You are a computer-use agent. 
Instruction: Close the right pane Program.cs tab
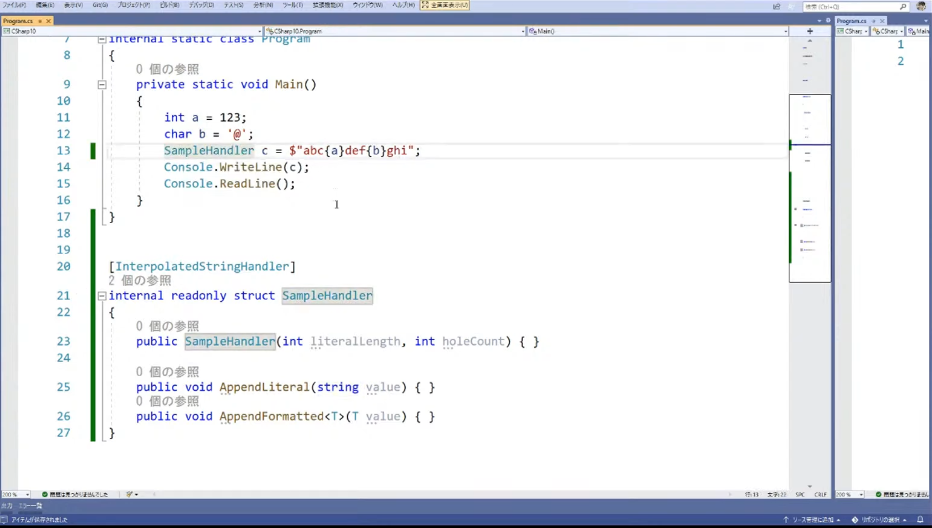pyautogui.click(x=882, y=21)
